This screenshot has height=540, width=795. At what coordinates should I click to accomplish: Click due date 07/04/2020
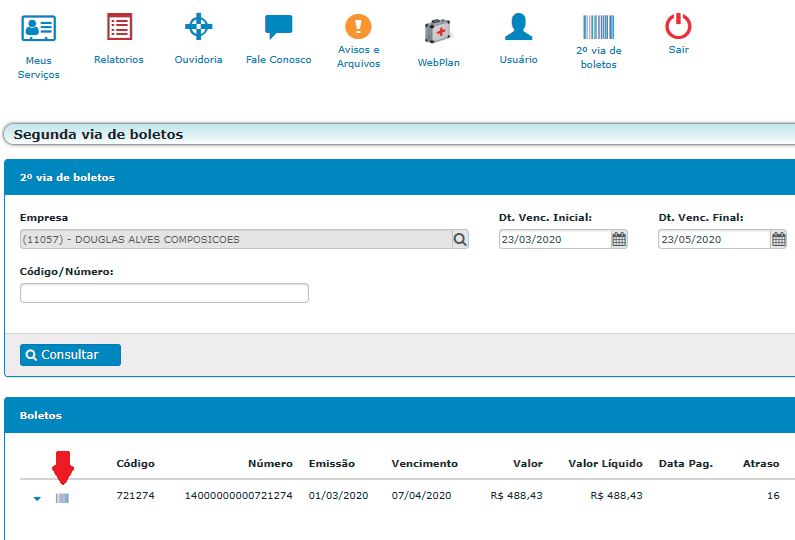click(421, 495)
